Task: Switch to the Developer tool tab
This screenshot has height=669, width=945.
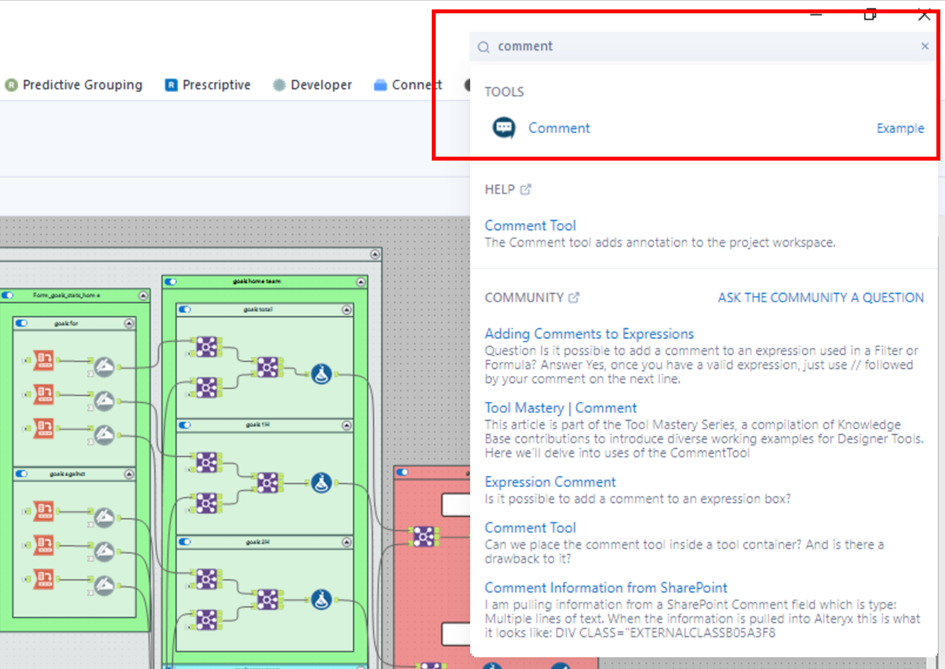Action: (312, 85)
